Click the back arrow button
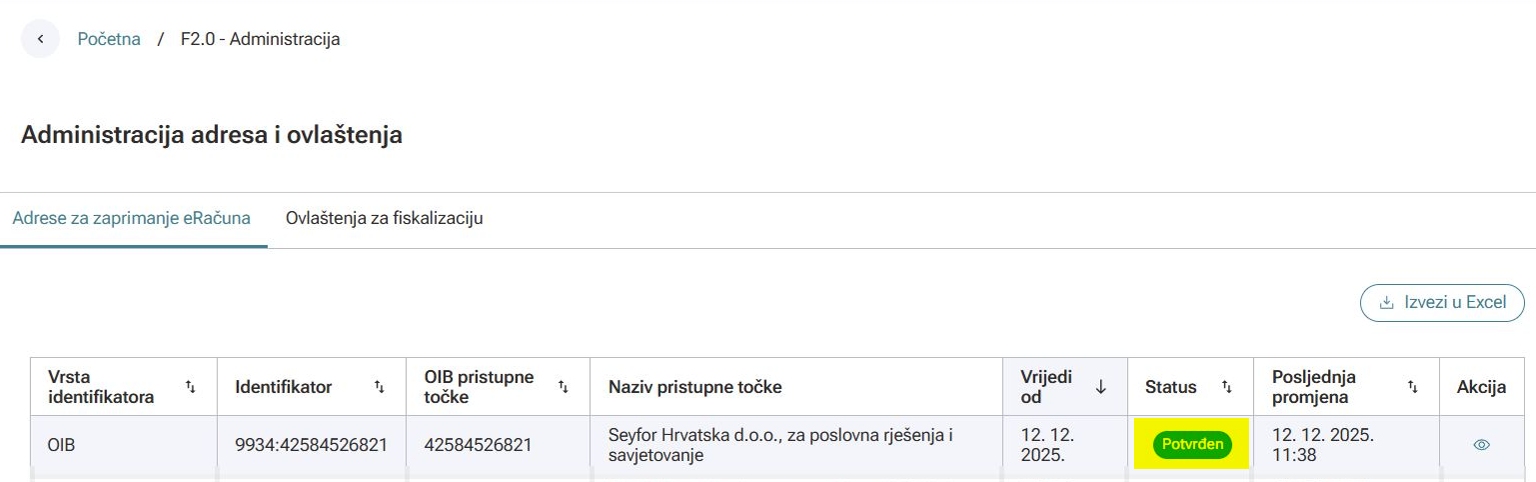 coord(40,40)
